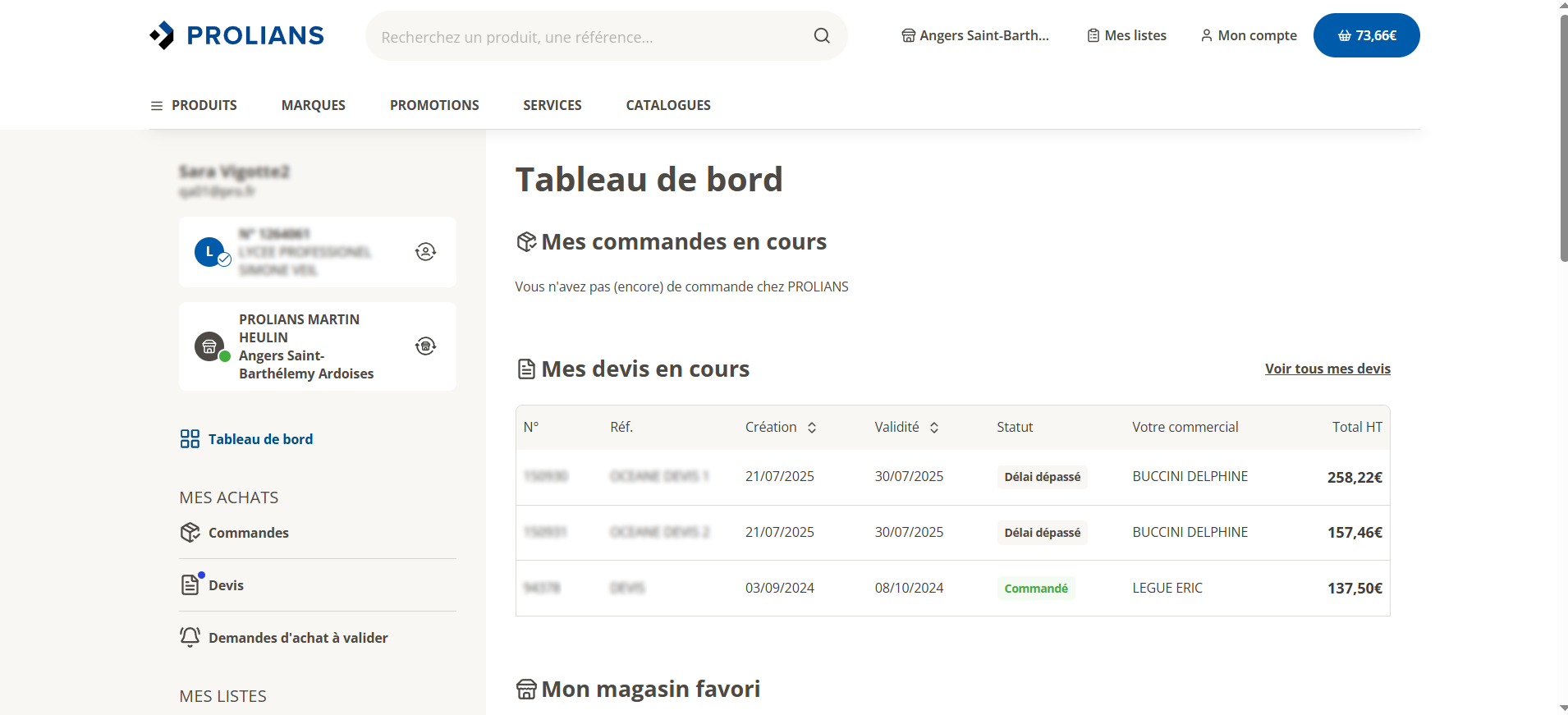Click the PROLIANS logo
Viewport: 1568px width, 715px height.
click(236, 35)
